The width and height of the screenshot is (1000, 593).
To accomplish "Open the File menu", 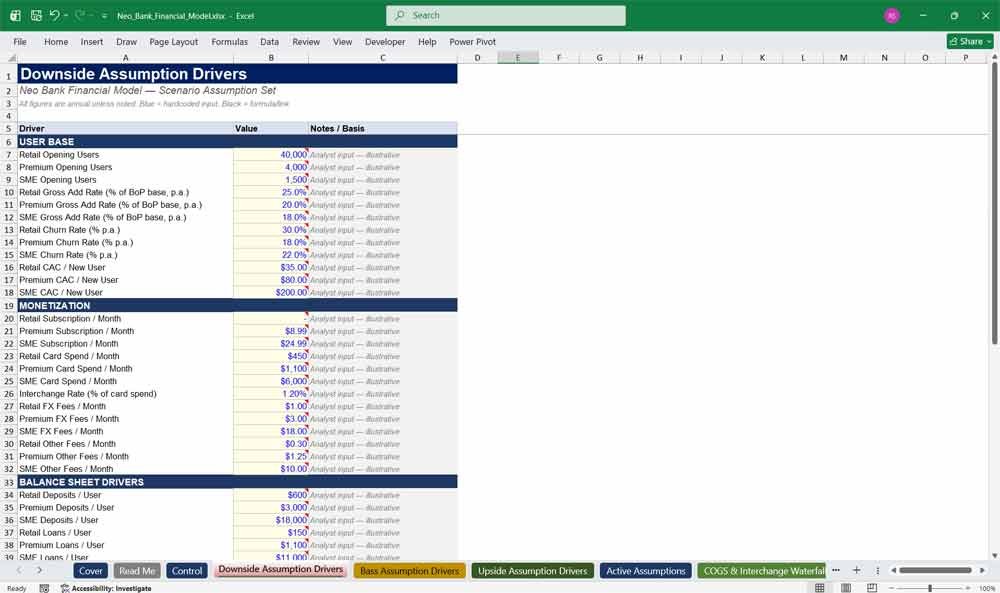I will (x=20, y=41).
